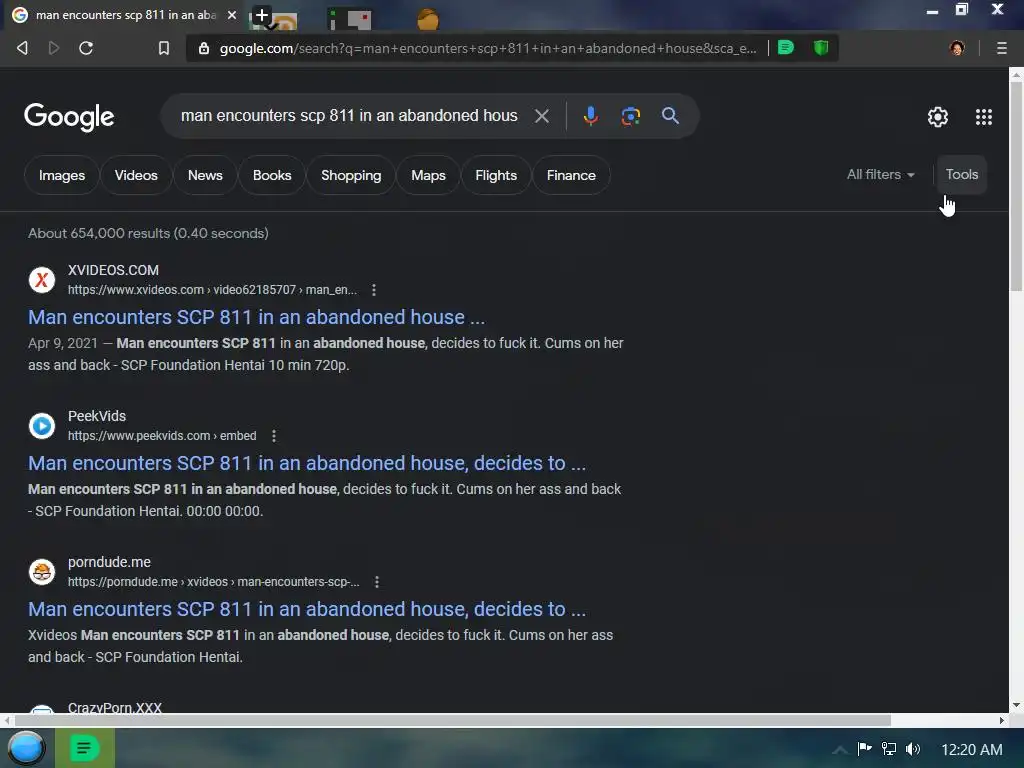Click the porndude.me favicon

click(x=42, y=572)
